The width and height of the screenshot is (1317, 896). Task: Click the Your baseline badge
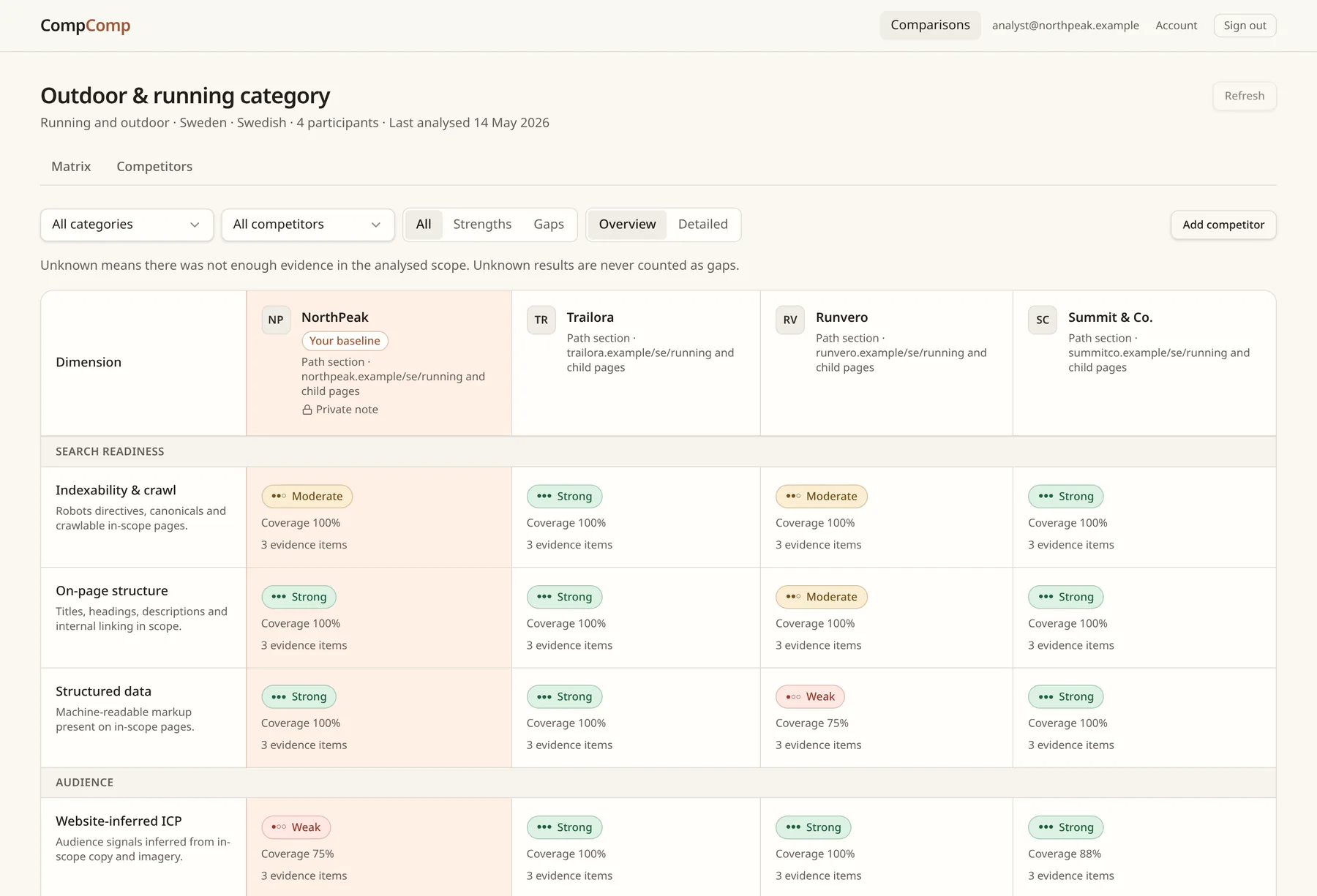[x=345, y=341]
